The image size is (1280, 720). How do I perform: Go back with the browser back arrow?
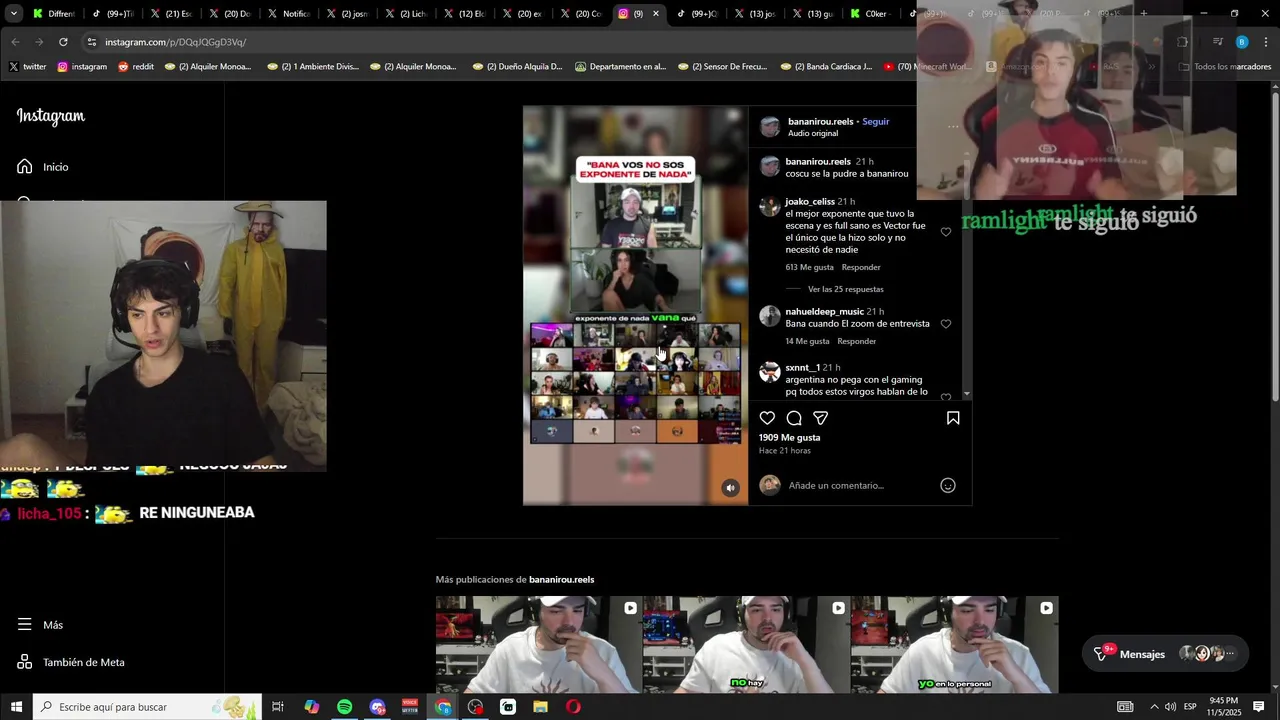pos(15,42)
